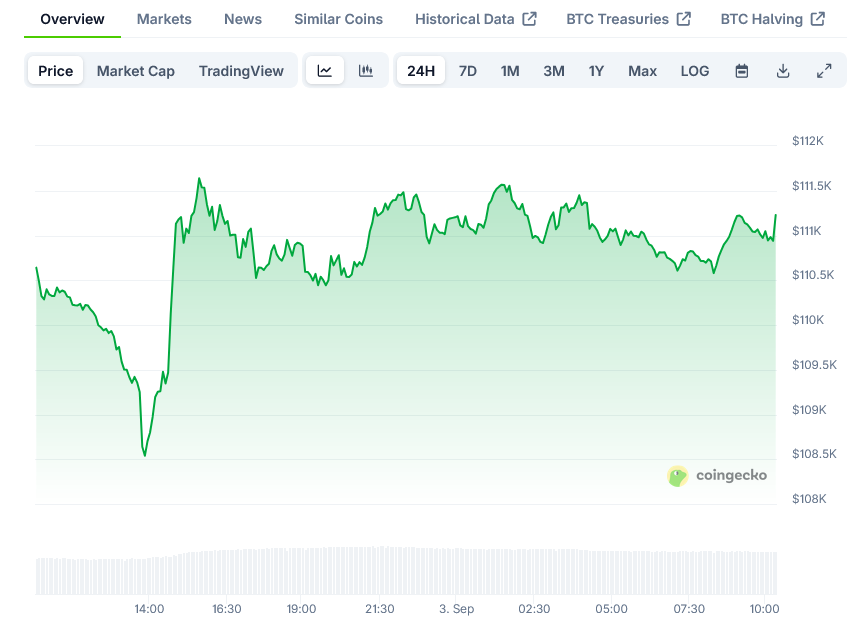Click the $111.5K axis label
The height and width of the screenshot is (629, 847).
coord(811,186)
